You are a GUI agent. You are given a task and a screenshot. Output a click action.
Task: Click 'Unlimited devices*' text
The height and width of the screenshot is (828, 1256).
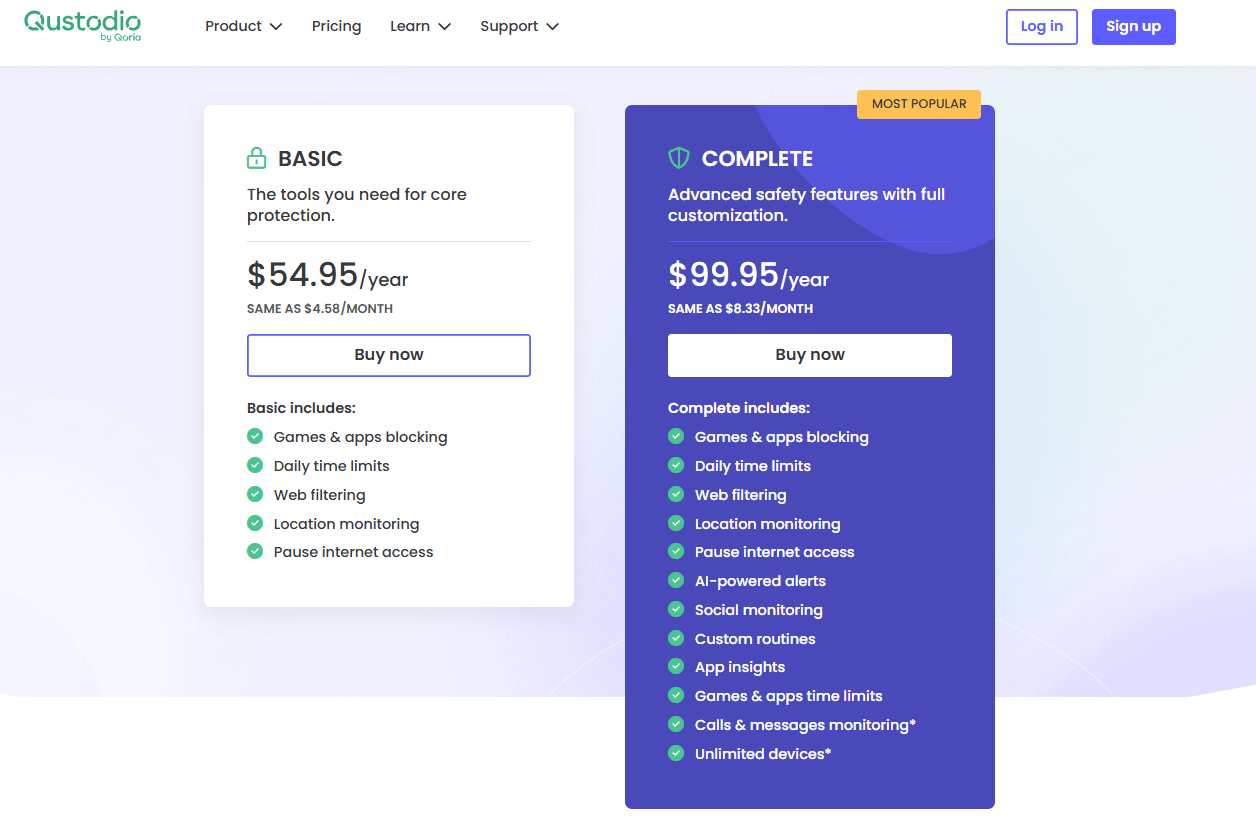(763, 754)
